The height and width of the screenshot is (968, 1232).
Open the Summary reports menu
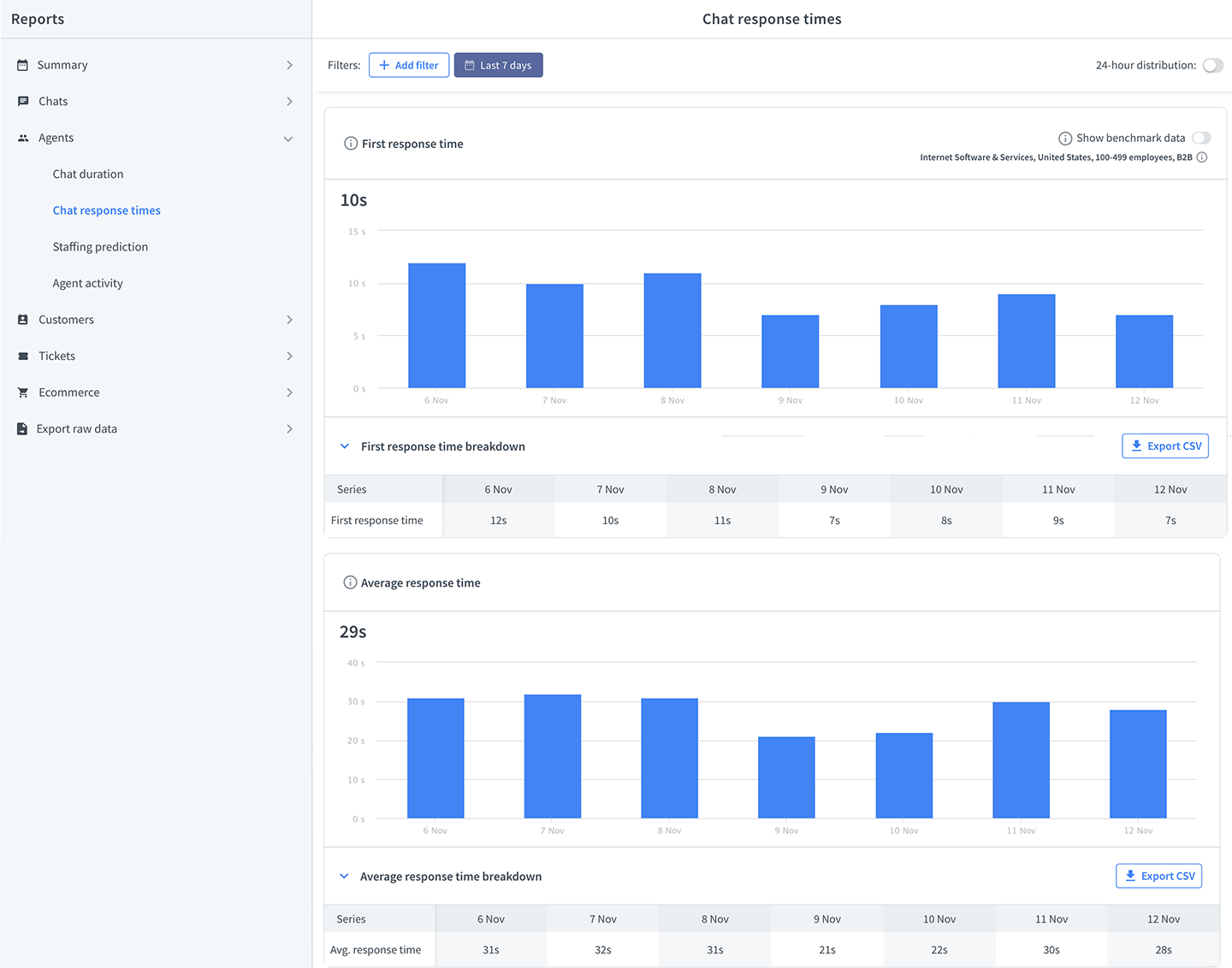click(155, 65)
